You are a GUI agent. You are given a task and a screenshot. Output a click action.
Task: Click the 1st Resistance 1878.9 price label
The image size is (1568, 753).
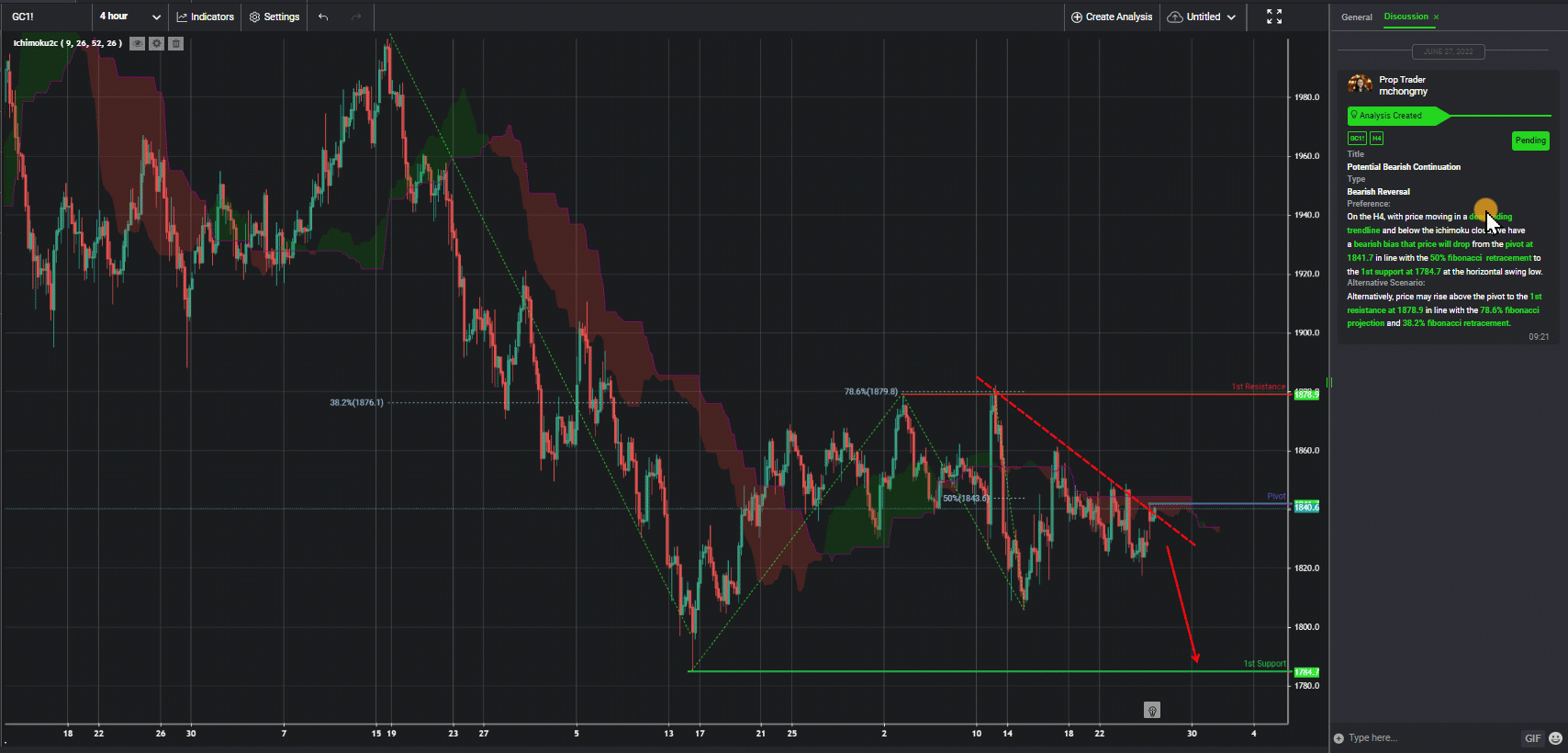pos(1306,394)
